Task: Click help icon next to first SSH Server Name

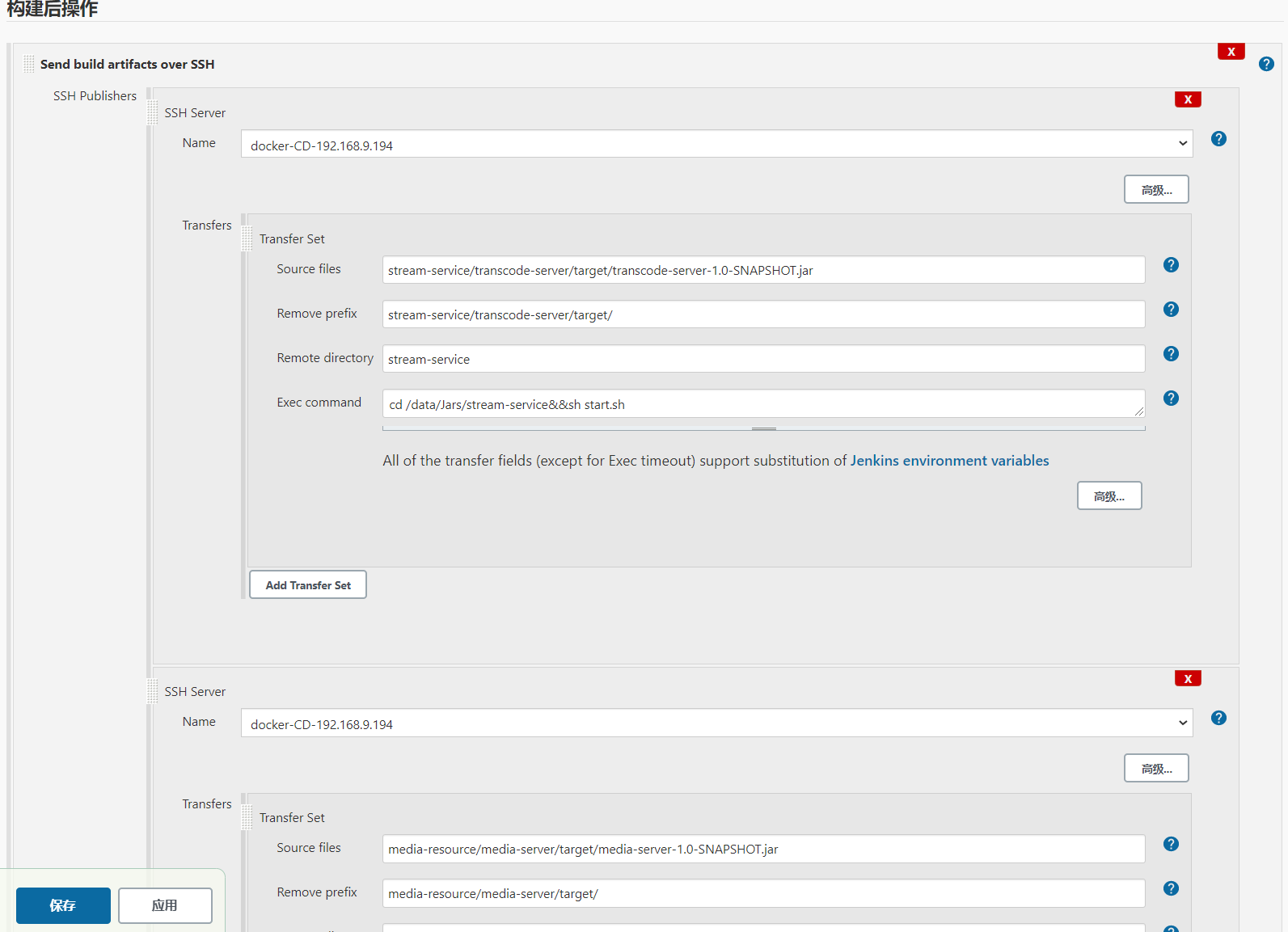Action: point(1218,139)
